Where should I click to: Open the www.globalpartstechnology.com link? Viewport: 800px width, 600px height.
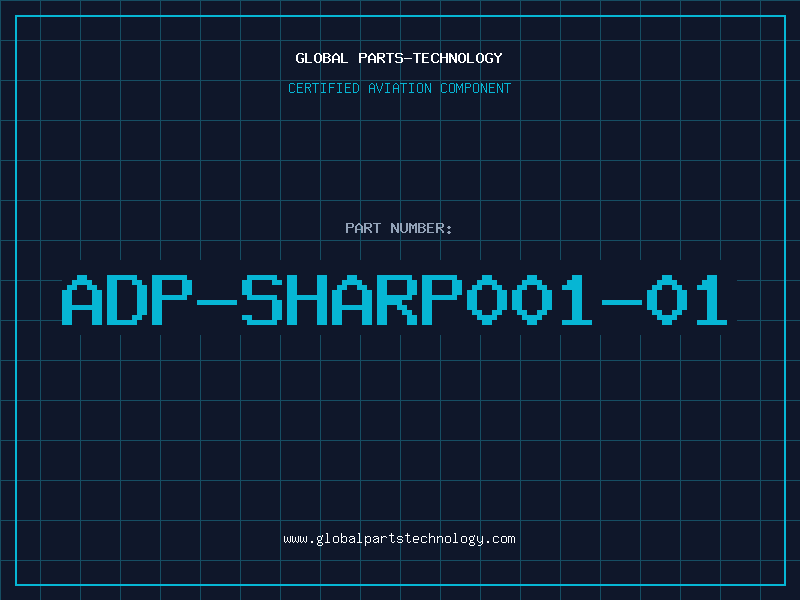click(399, 539)
